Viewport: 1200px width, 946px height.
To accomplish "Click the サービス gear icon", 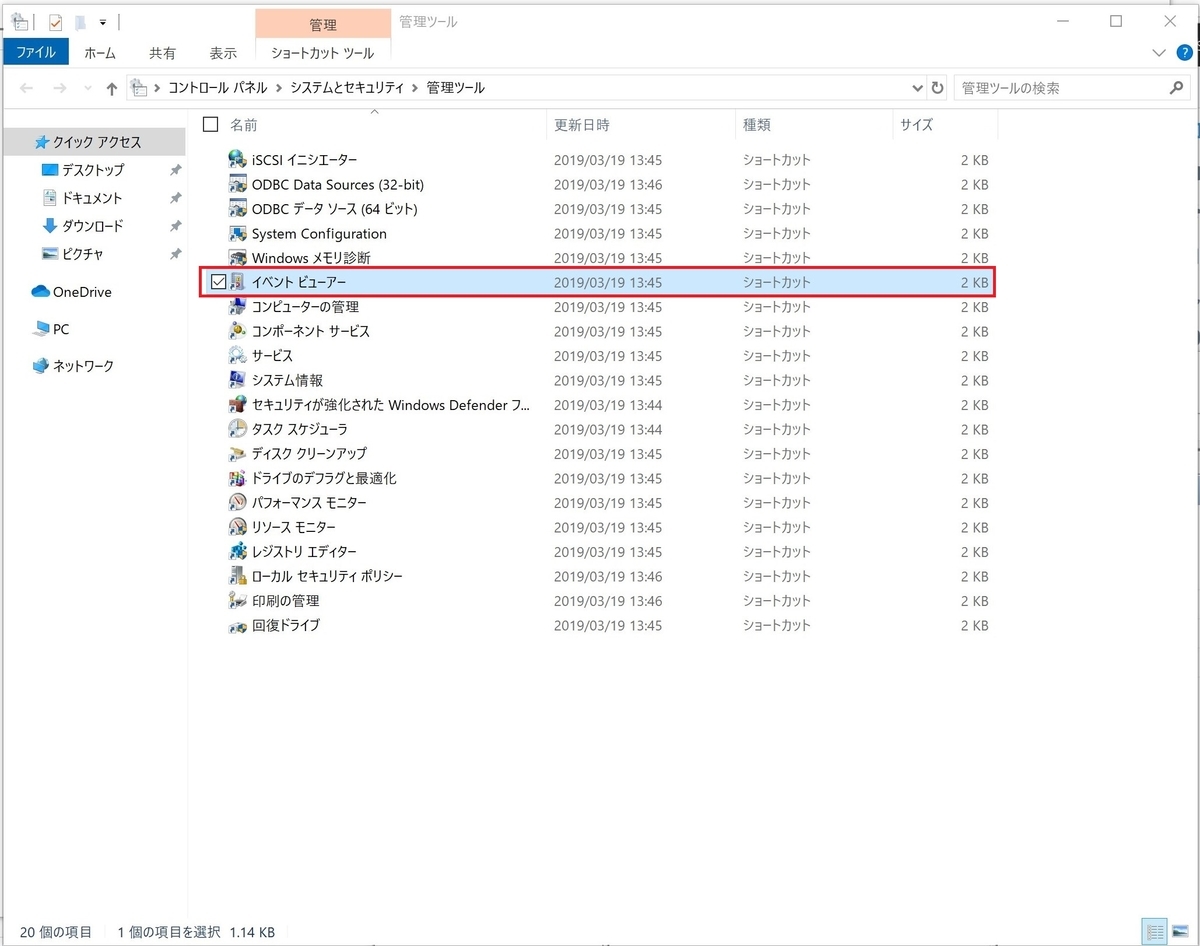I will pyautogui.click(x=237, y=356).
